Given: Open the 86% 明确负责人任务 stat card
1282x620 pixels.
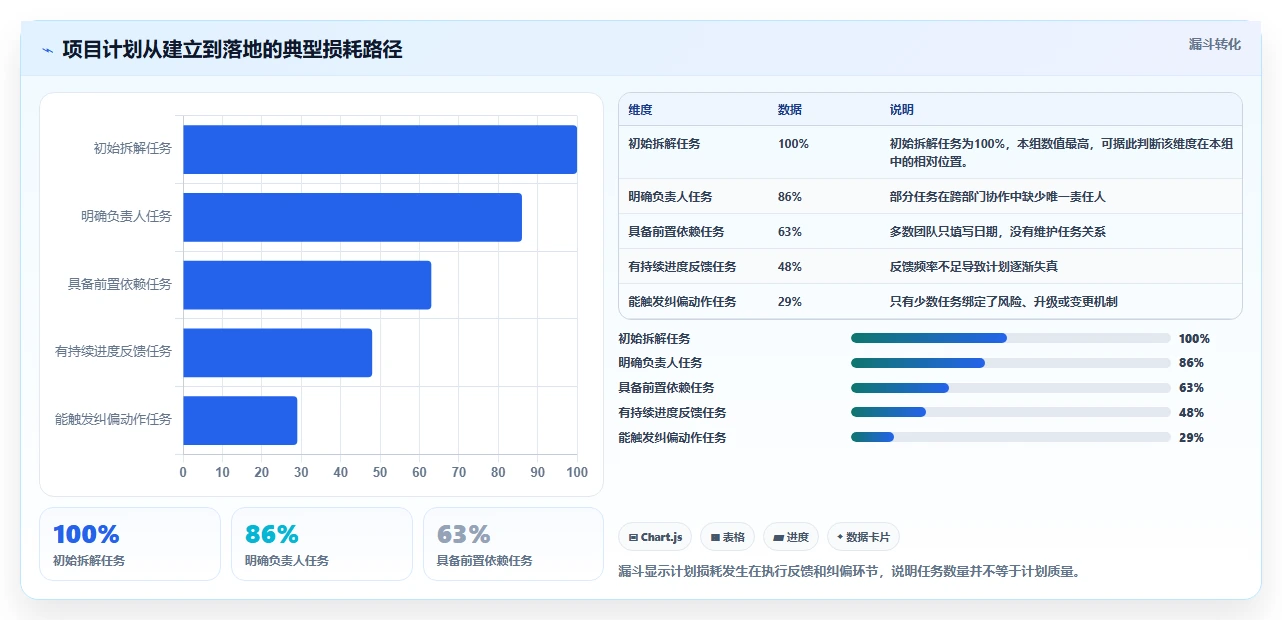Looking at the screenshot, I should tap(322, 544).
